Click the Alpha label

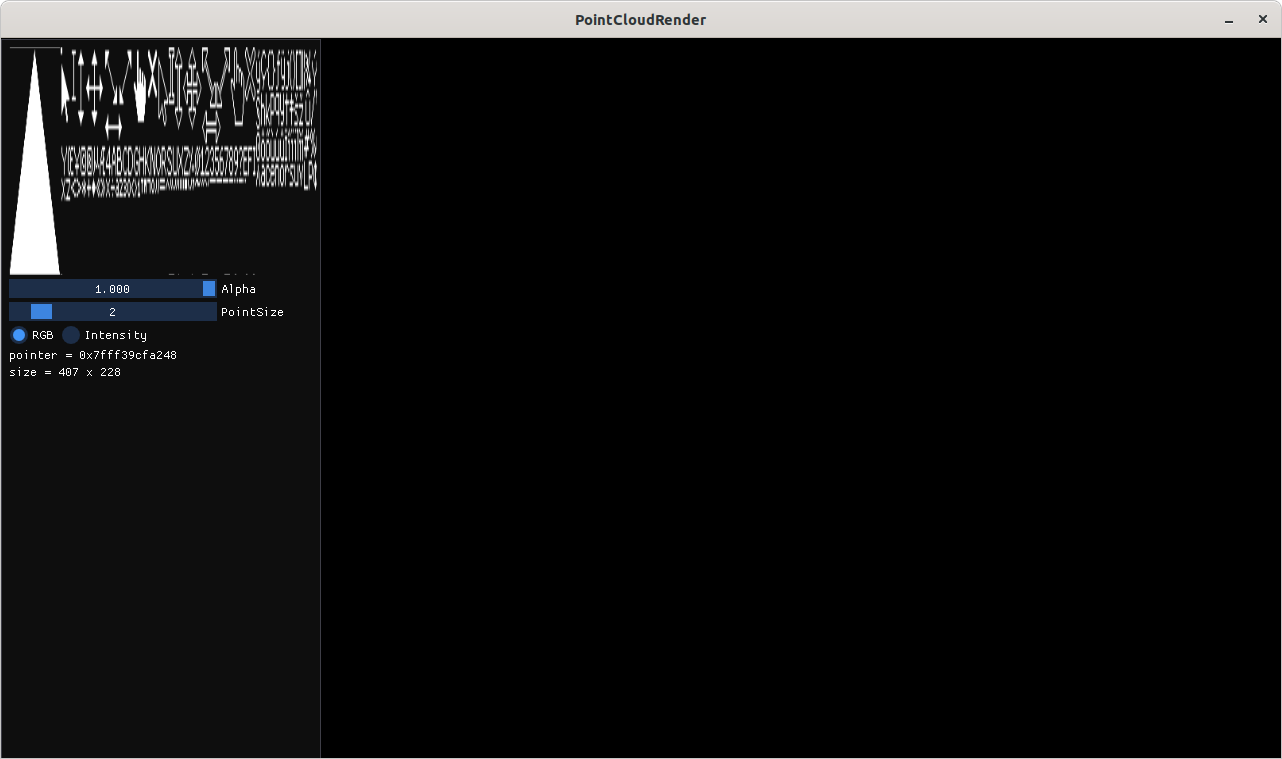(238, 289)
